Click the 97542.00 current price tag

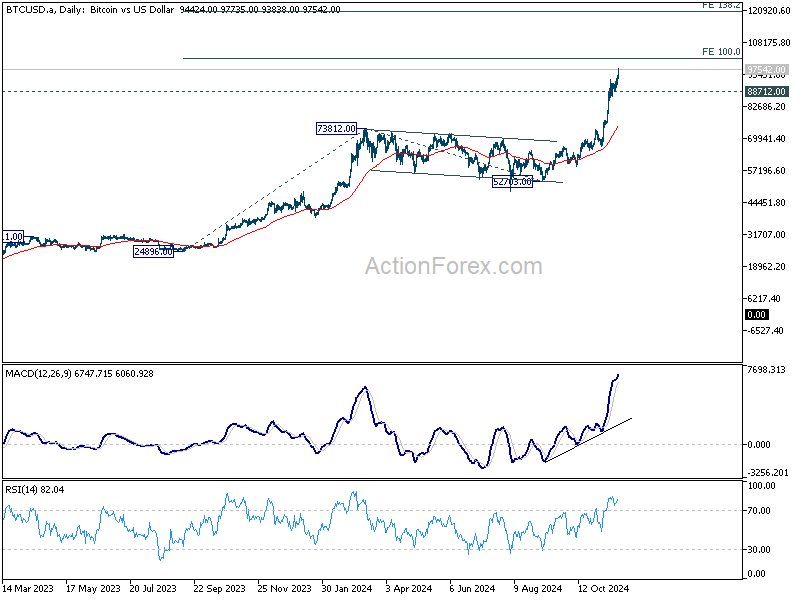766,69
